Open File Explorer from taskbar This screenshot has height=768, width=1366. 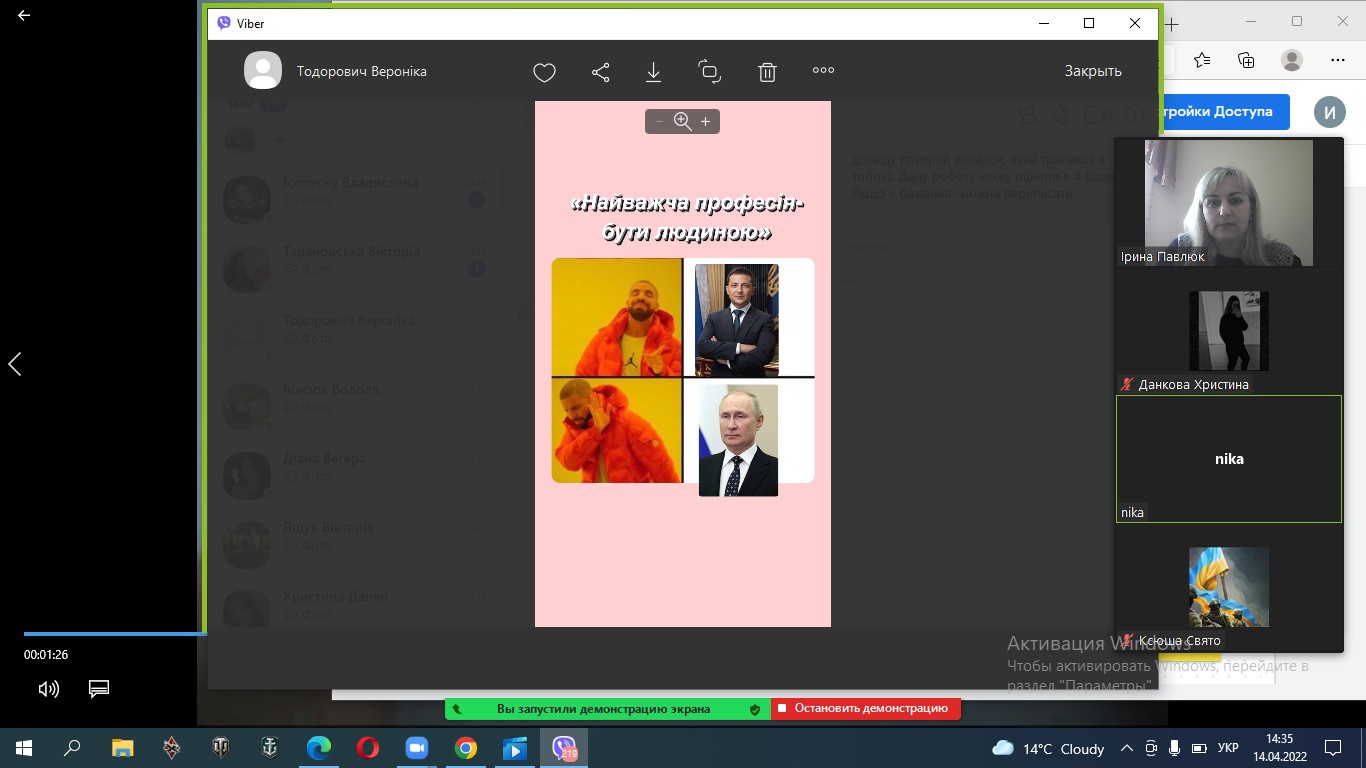[x=122, y=748]
